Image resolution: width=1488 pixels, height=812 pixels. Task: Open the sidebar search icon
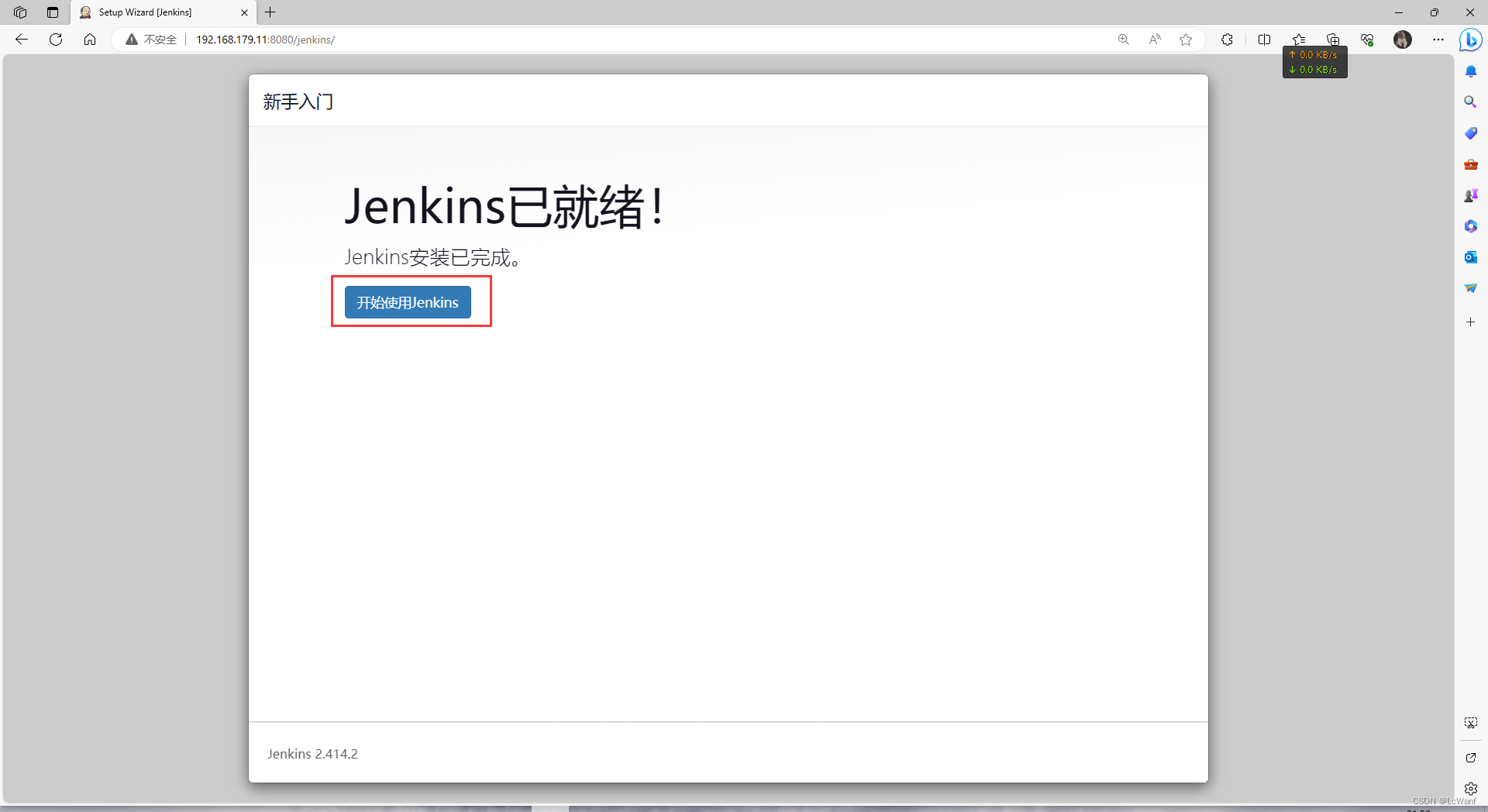point(1470,102)
